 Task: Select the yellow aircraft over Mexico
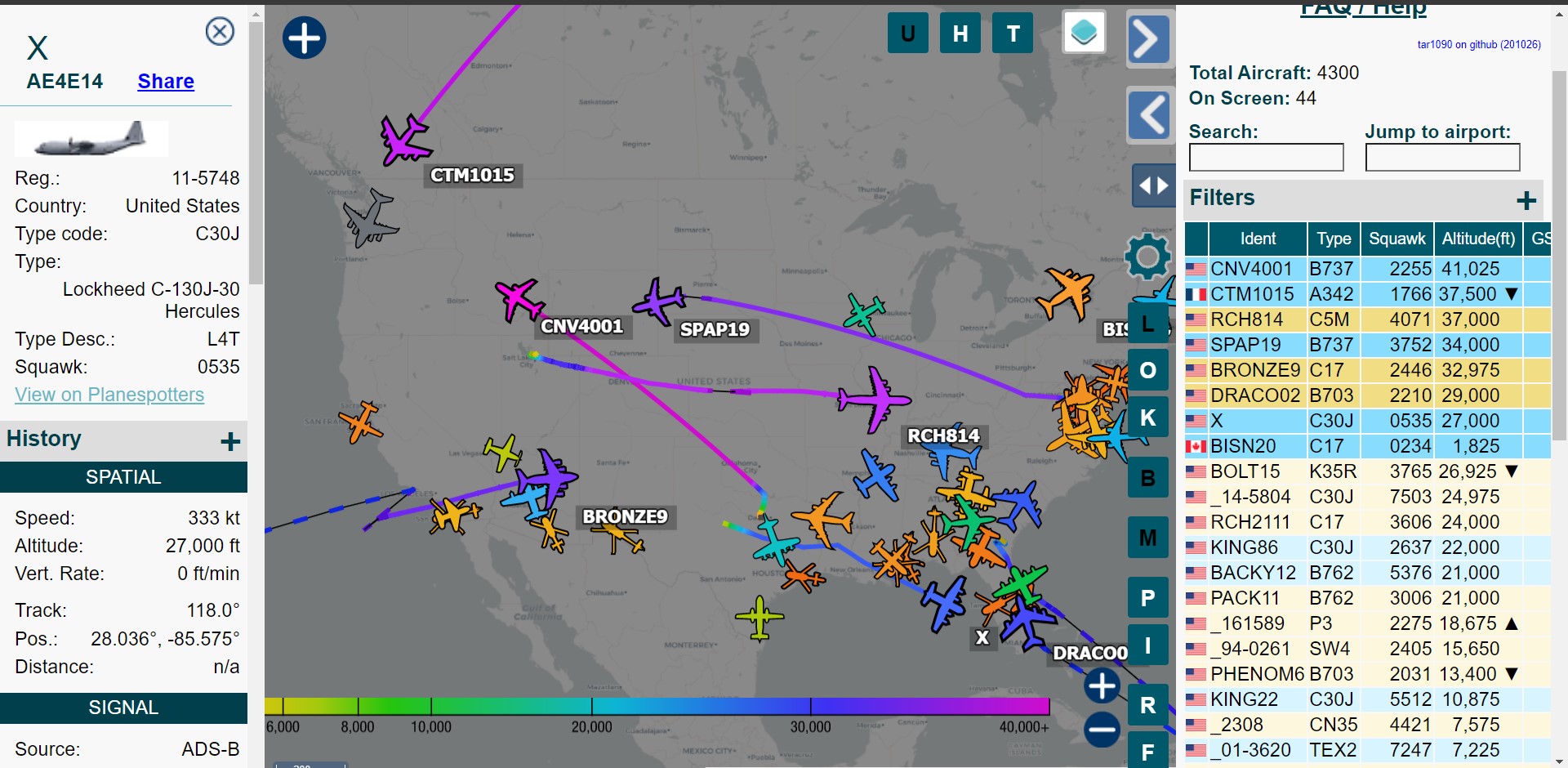coord(759,618)
